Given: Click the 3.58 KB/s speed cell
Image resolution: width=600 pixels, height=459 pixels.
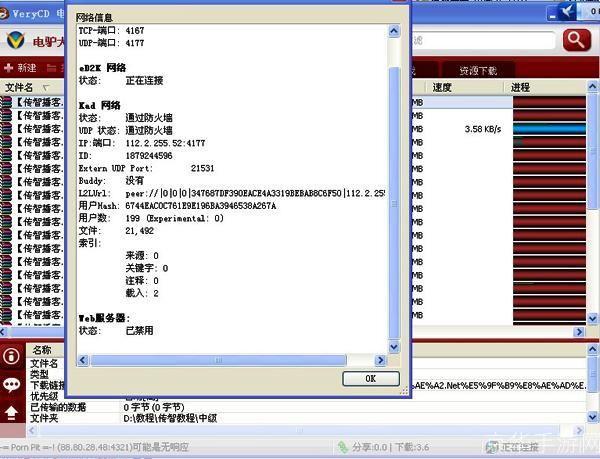Looking at the screenshot, I should click(483, 129).
